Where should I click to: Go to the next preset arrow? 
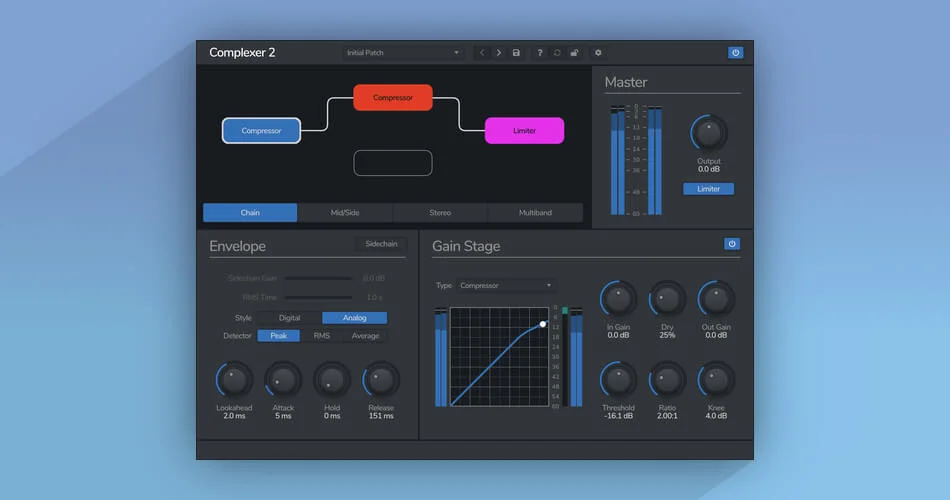pos(499,53)
